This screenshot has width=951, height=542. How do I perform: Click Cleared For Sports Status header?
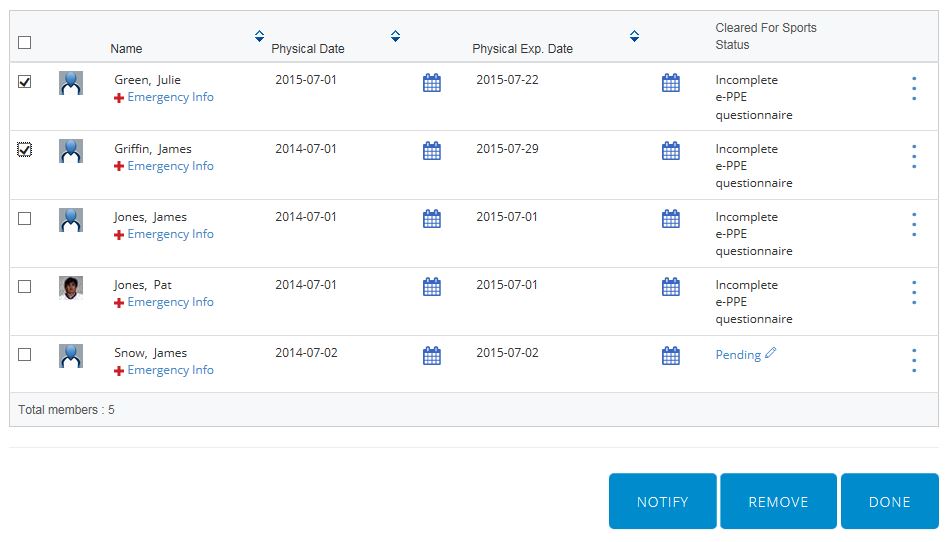[x=765, y=36]
